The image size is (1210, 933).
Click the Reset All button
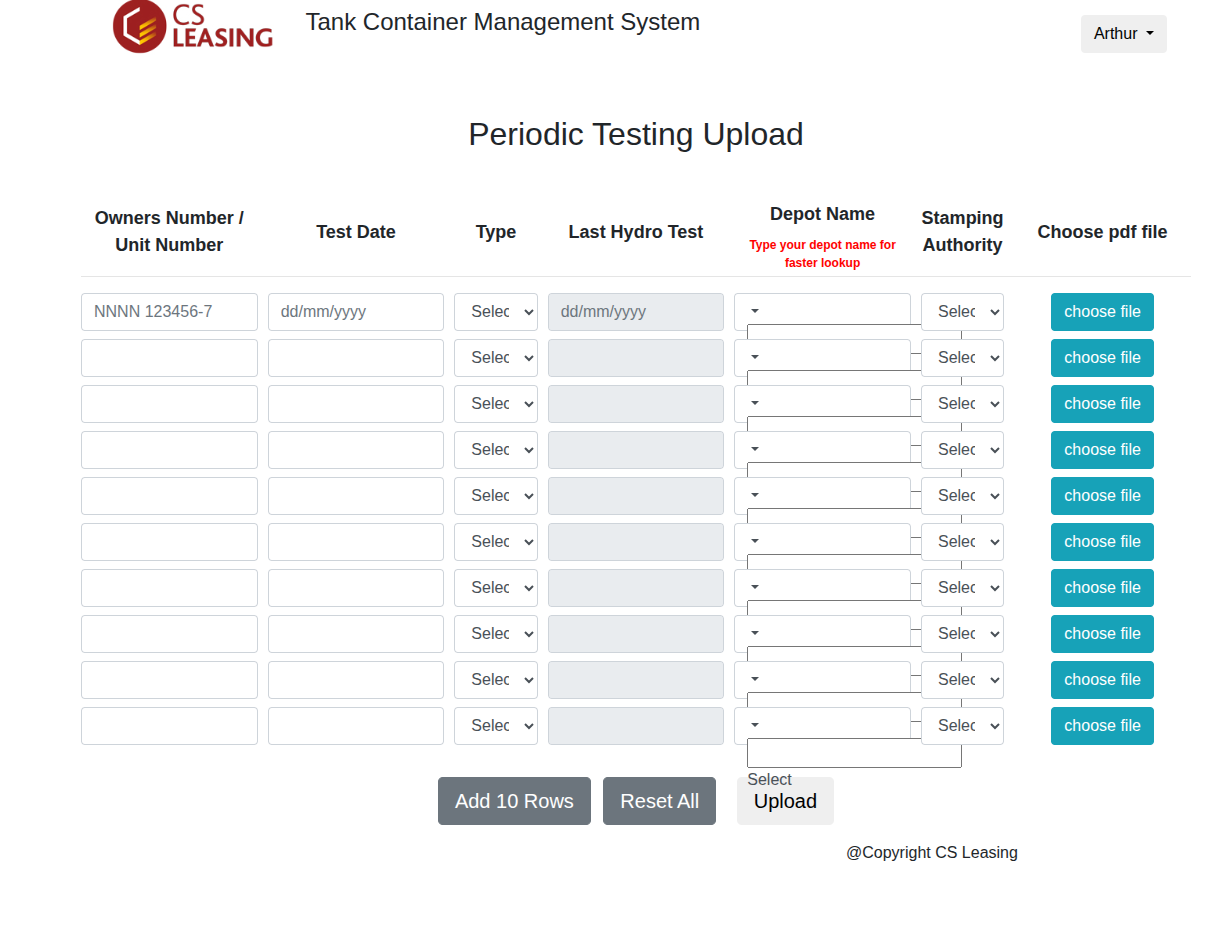pyautogui.click(x=659, y=801)
